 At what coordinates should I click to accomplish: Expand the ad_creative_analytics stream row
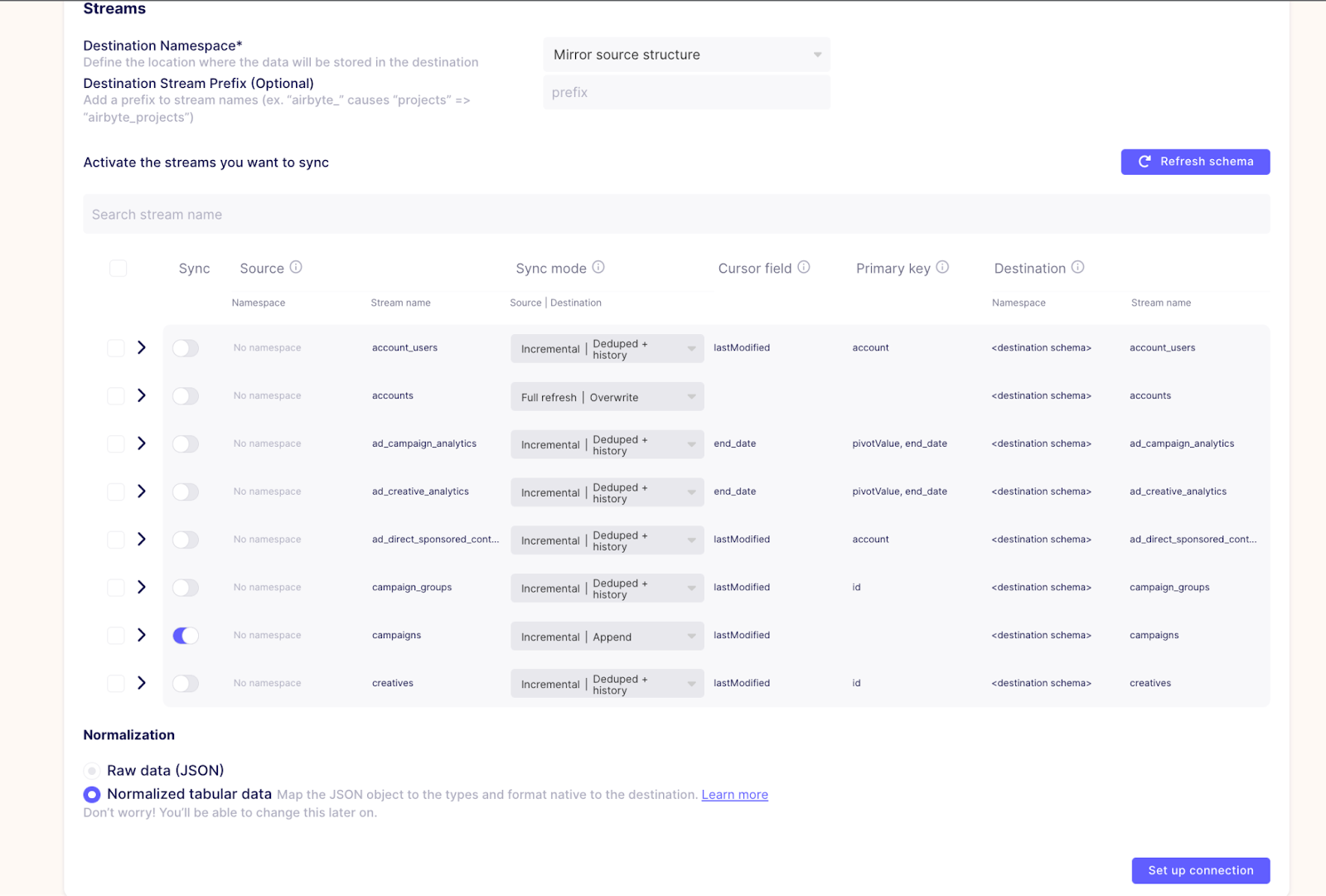tap(142, 491)
